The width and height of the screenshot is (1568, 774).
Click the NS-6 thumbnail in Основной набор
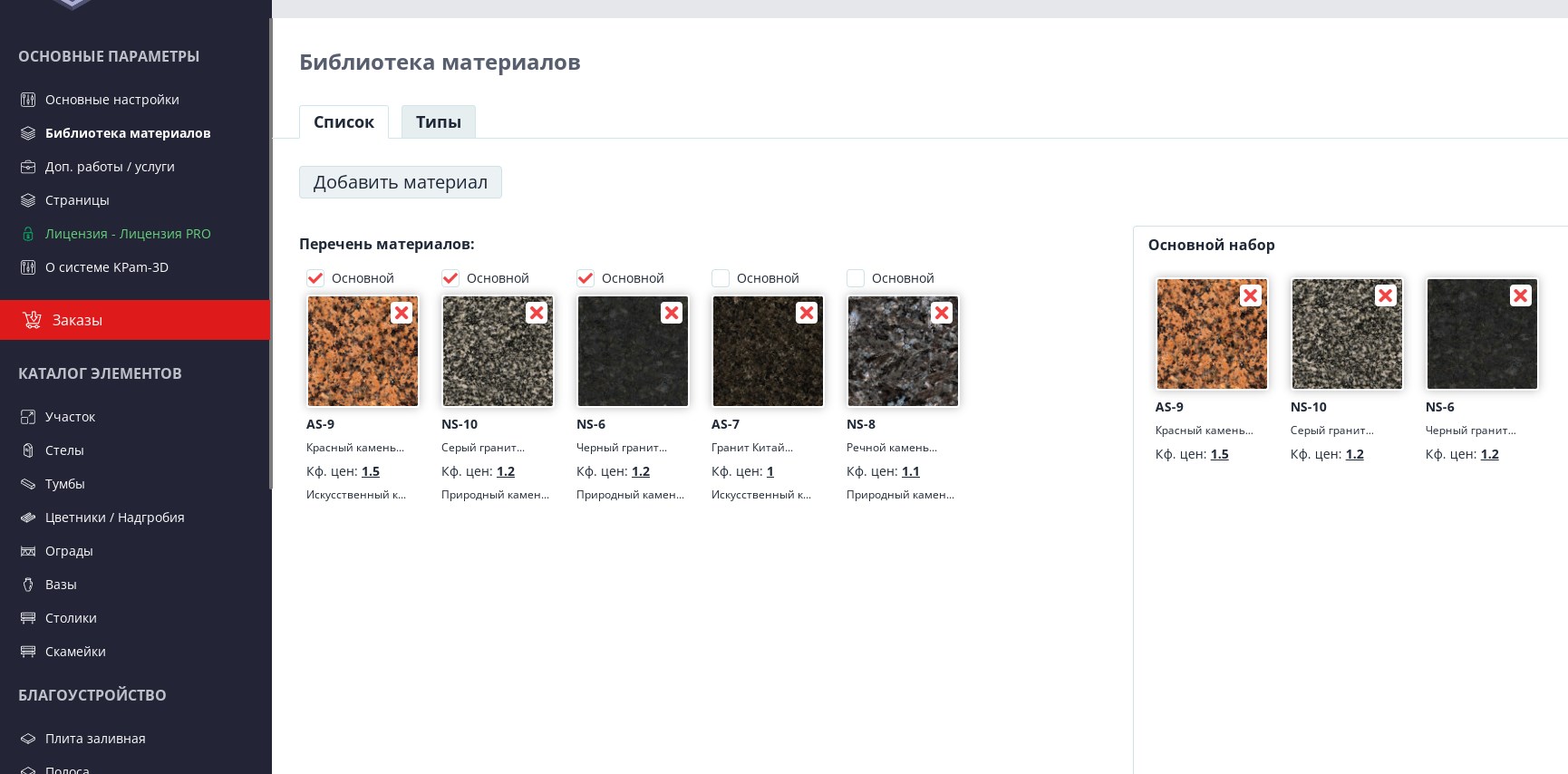tap(1482, 334)
